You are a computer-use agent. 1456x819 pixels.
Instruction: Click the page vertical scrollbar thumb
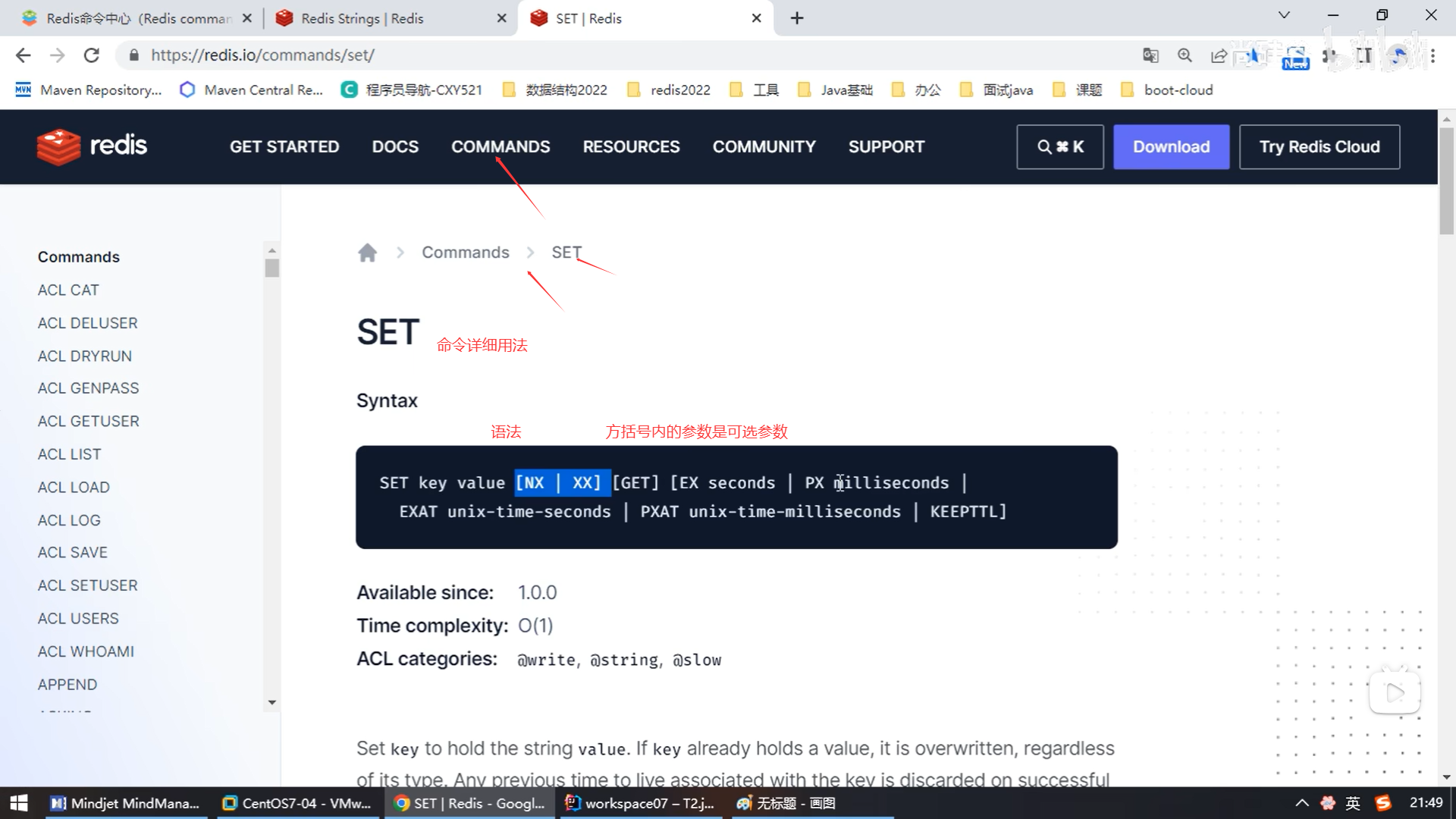1446,182
